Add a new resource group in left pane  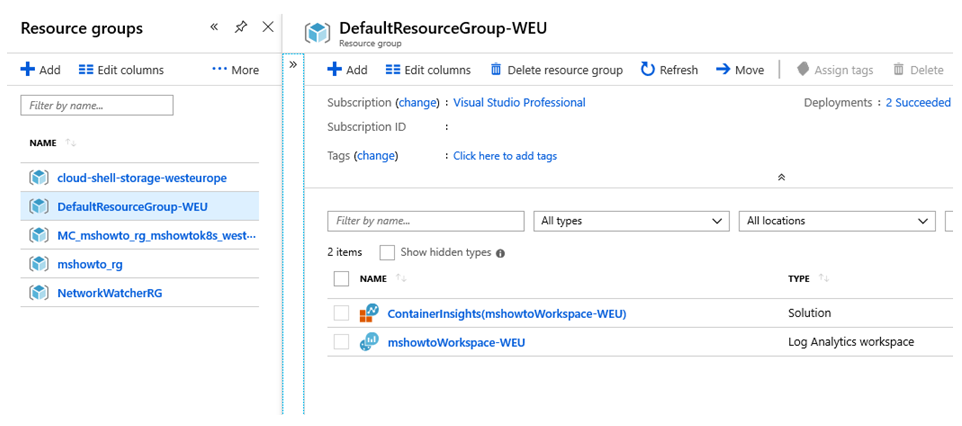tap(40, 70)
